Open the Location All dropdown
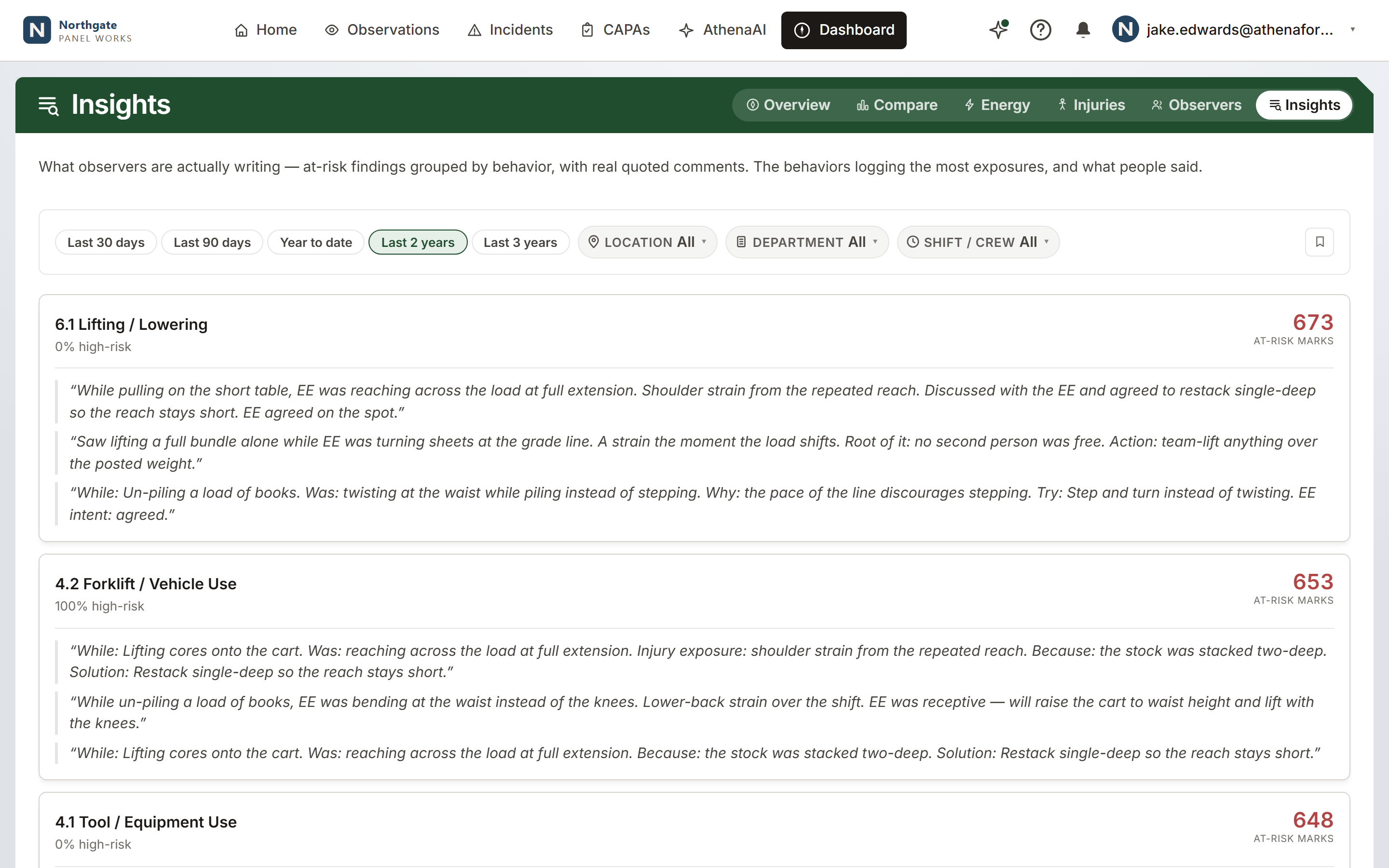The image size is (1389, 868). [647, 242]
